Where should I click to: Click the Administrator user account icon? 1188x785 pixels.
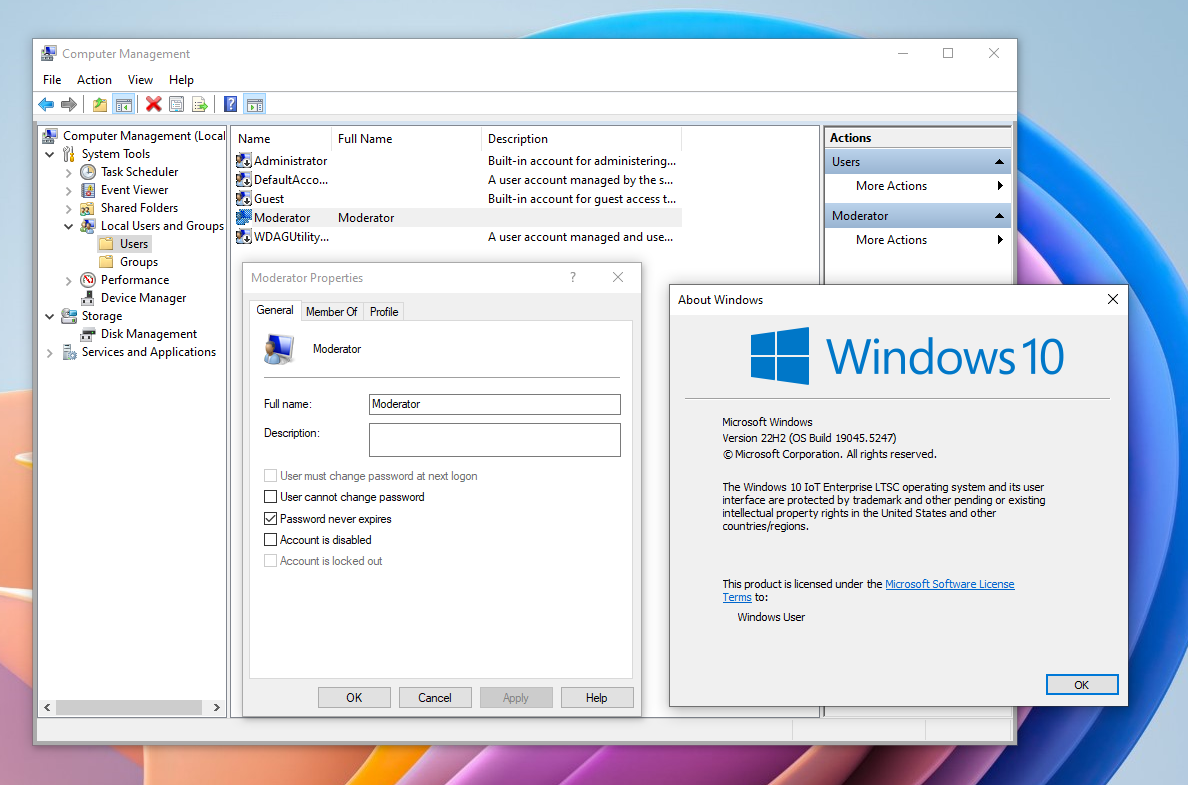tap(244, 161)
